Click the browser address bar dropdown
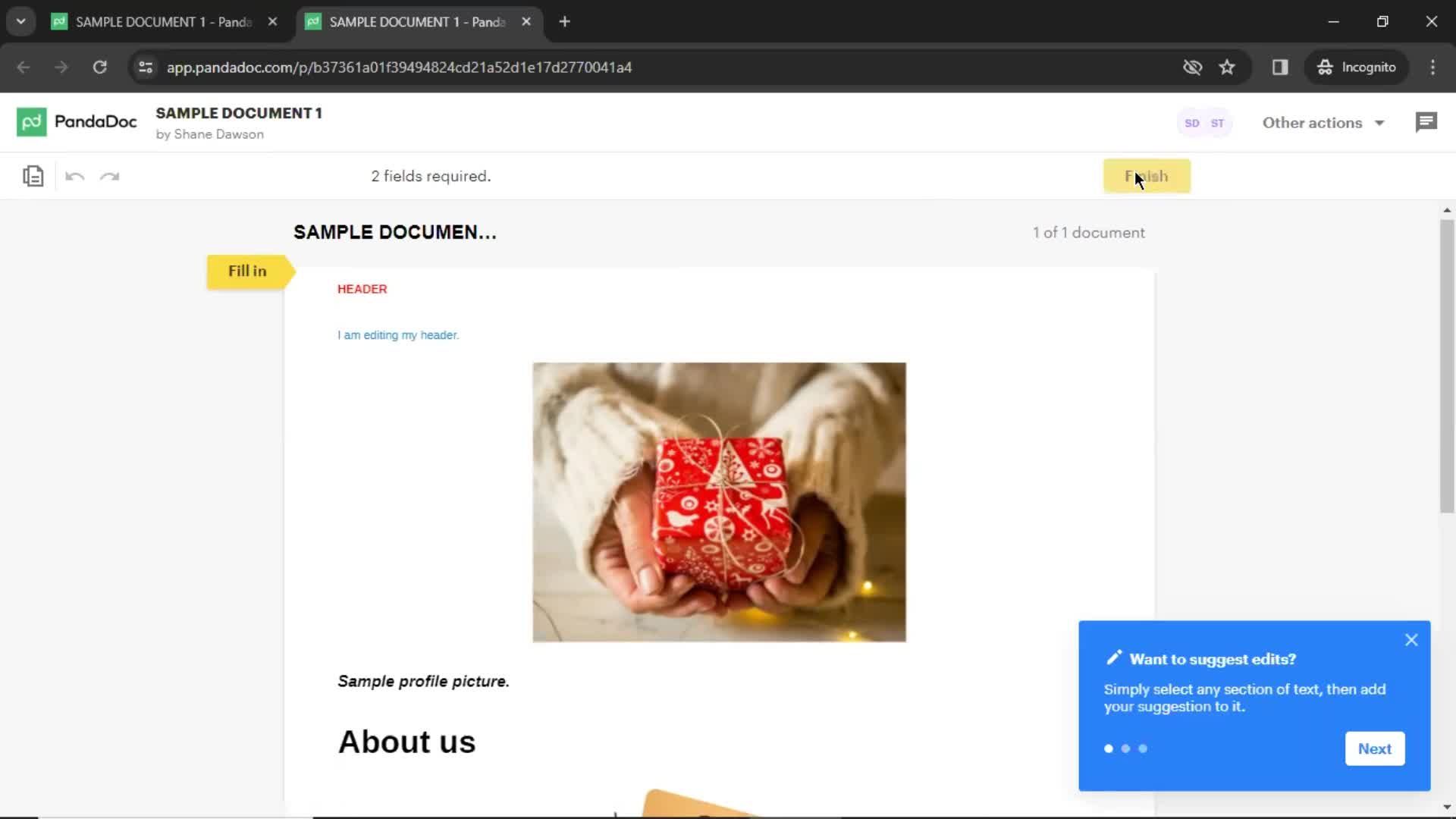Viewport: 1456px width, 819px height. pos(21,21)
